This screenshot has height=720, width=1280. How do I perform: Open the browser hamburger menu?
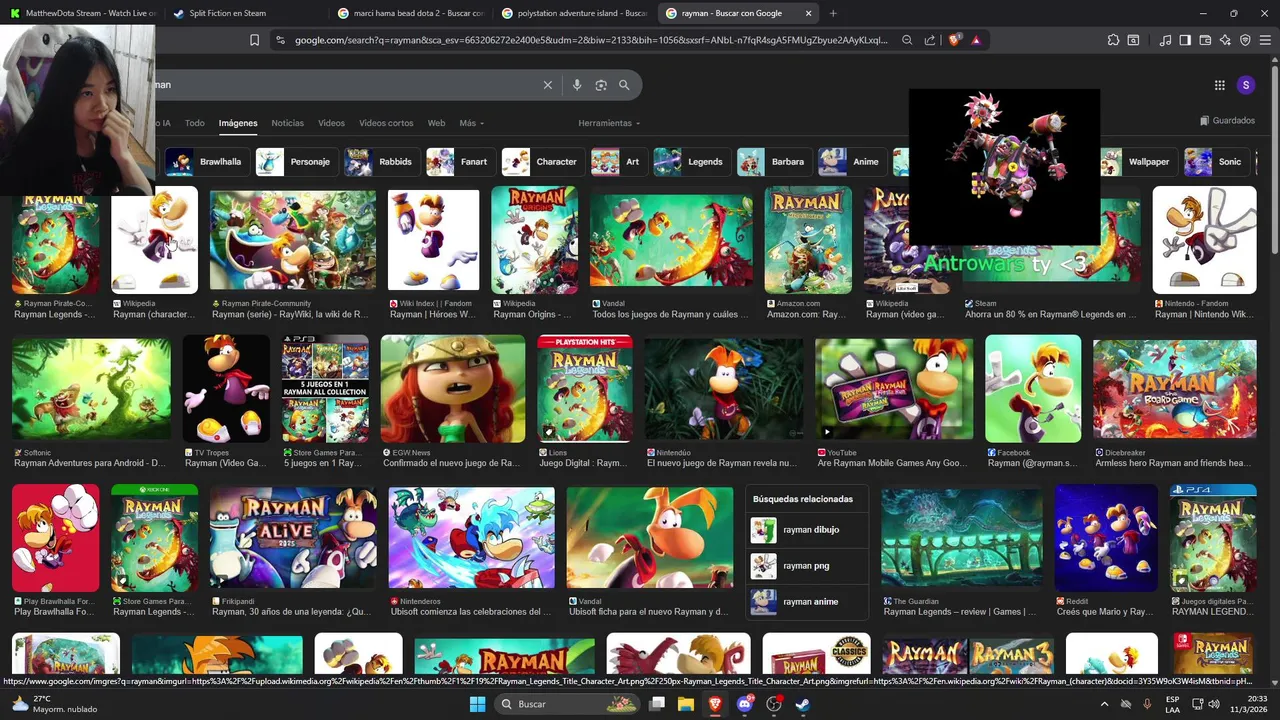tap(1265, 40)
